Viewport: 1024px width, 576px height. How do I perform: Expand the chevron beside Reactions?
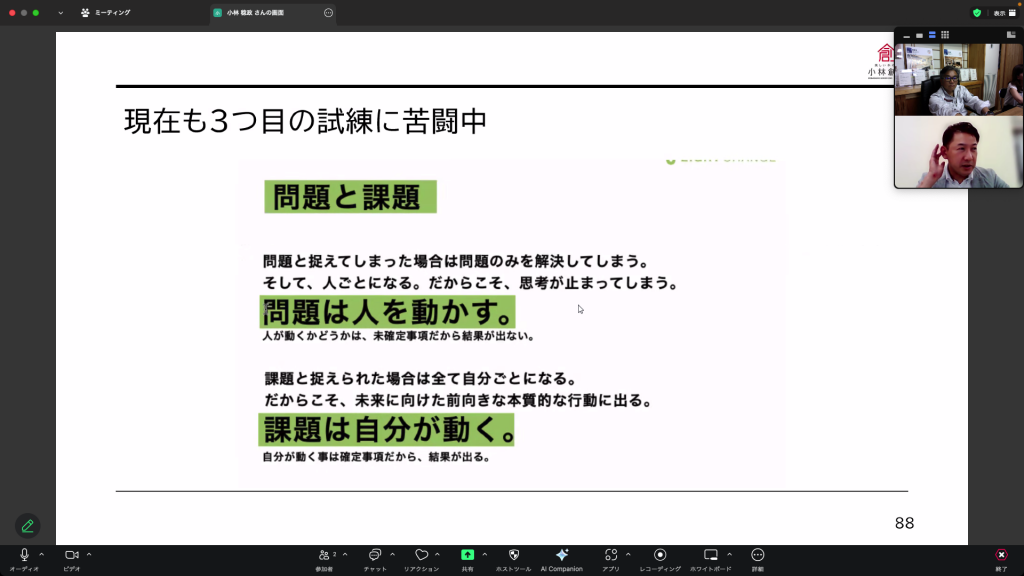point(437,554)
